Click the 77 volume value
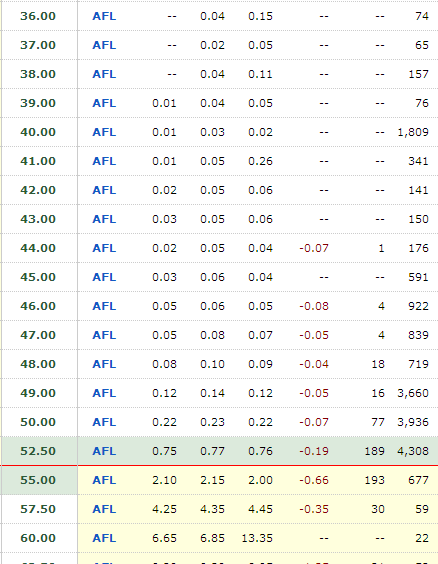The width and height of the screenshot is (438, 564). 378,422
